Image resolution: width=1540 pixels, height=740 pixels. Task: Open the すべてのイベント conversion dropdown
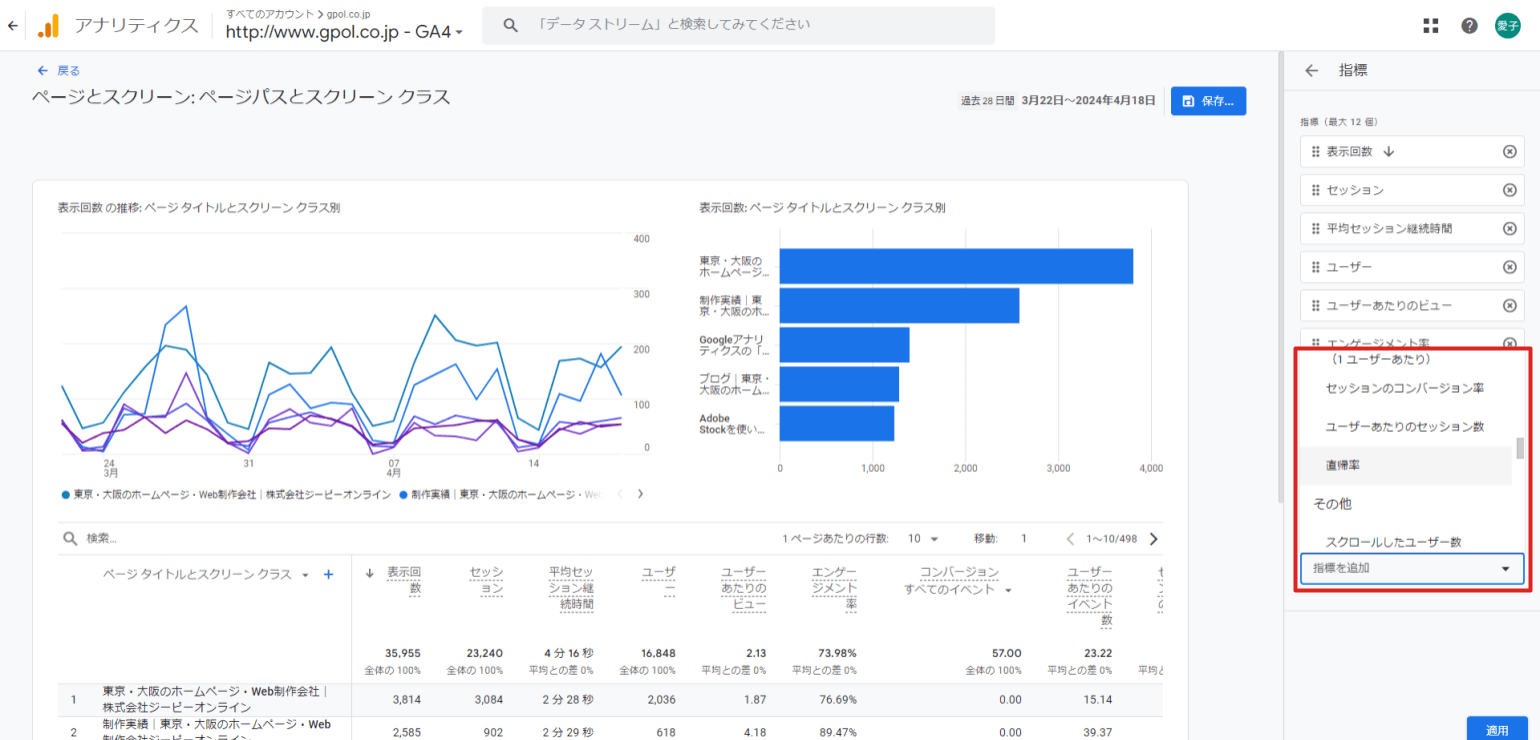(x=959, y=589)
